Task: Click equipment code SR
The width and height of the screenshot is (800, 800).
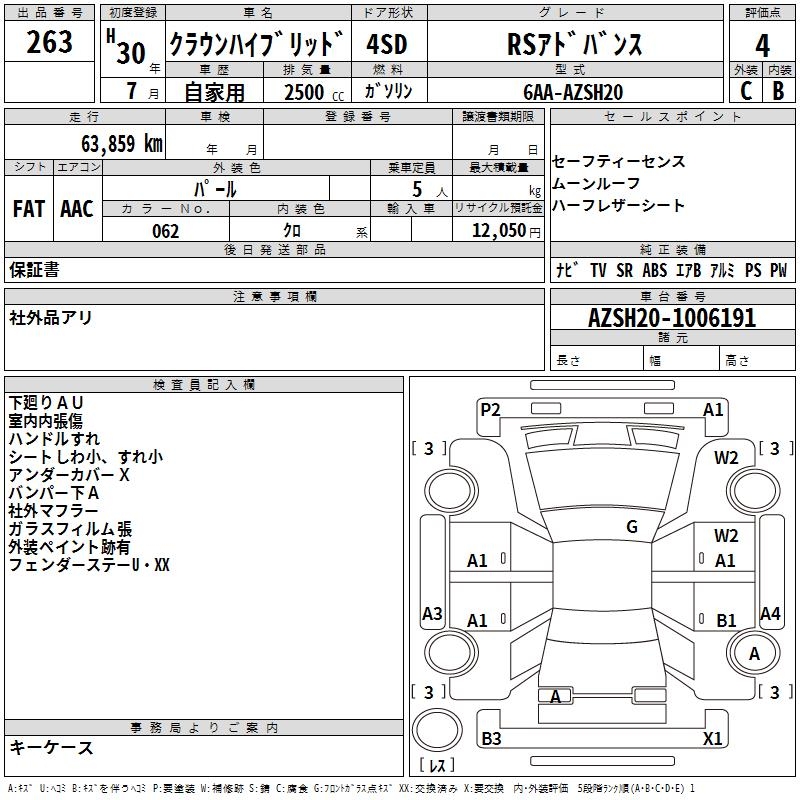Action: coord(624,270)
